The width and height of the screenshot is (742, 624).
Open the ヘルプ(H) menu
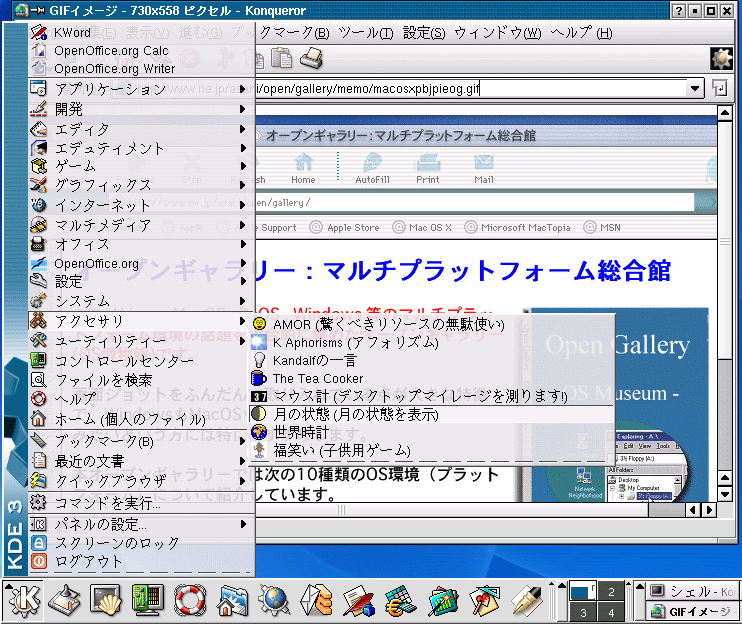[582, 33]
